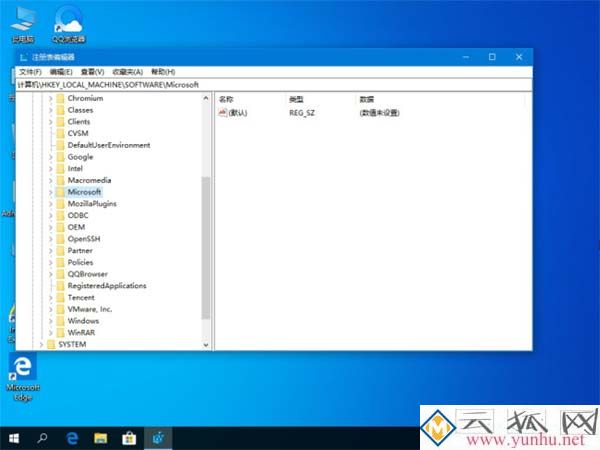Expand the Chromium key

click(51, 98)
